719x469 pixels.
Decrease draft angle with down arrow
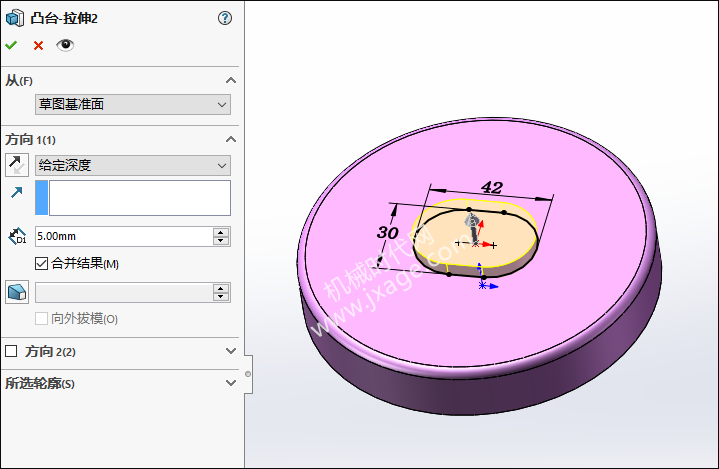[221, 297]
